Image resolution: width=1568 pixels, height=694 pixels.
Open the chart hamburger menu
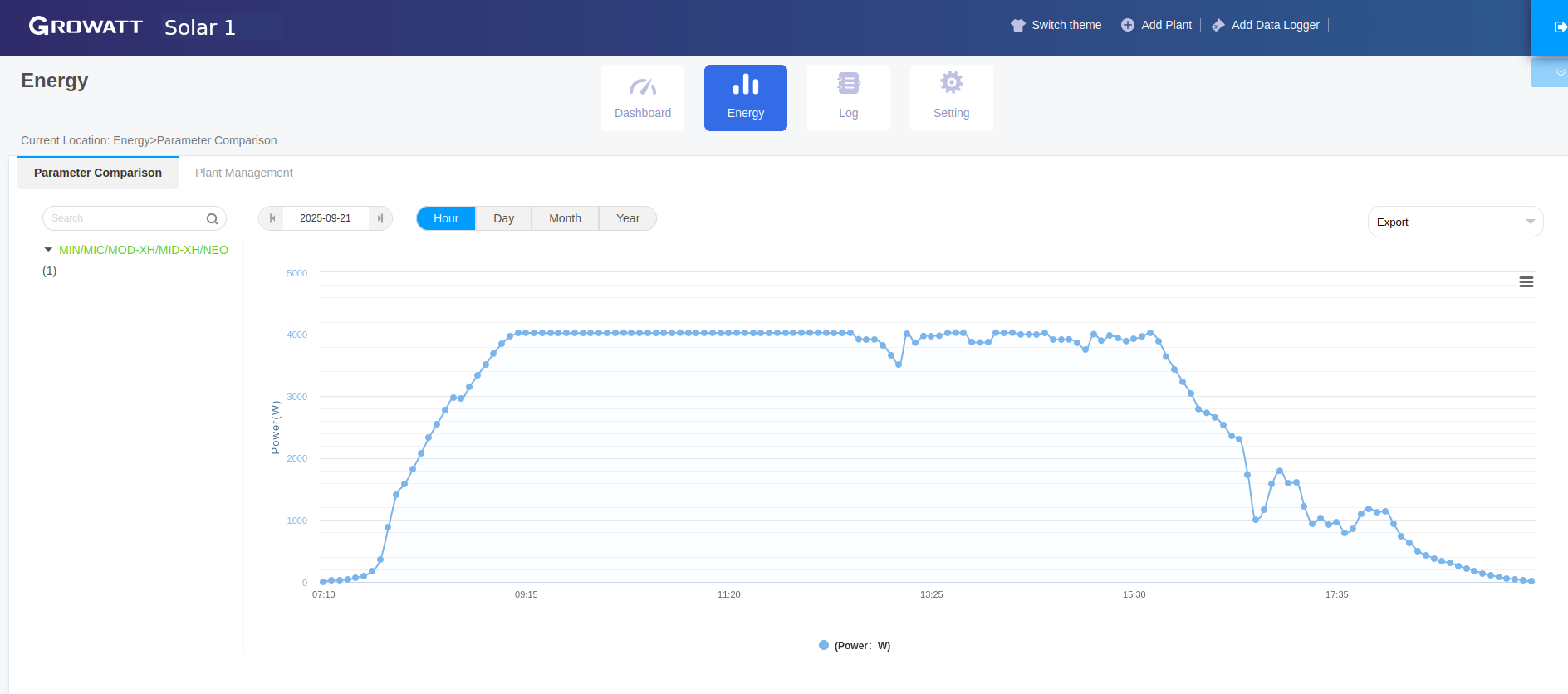(1526, 282)
